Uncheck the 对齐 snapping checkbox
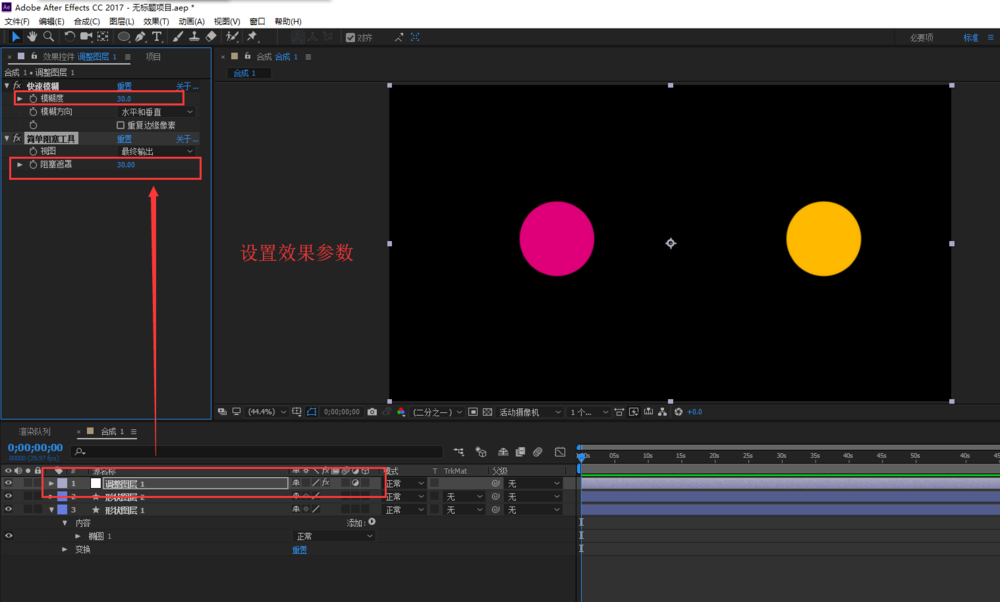The image size is (1000, 602). point(350,38)
